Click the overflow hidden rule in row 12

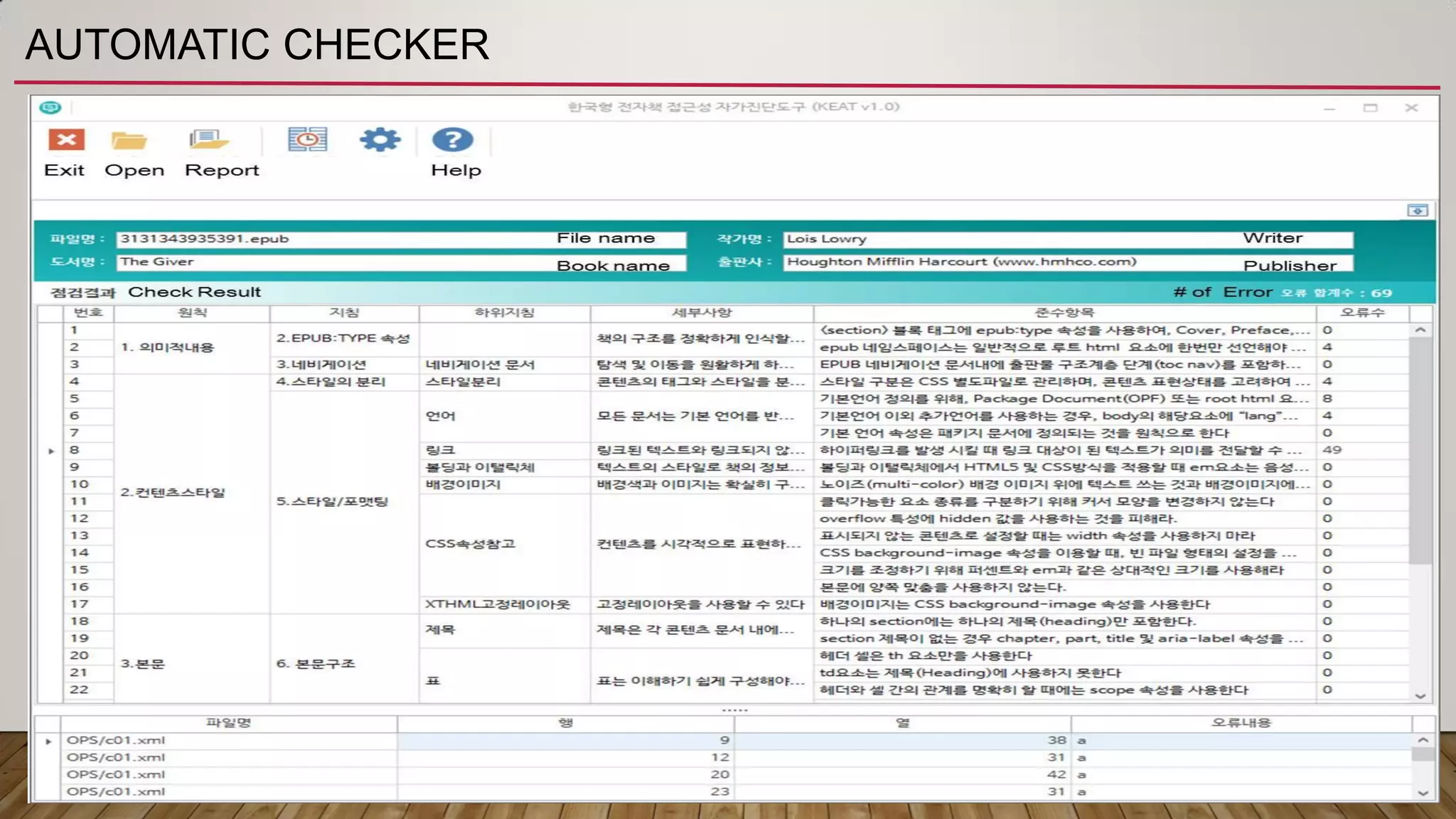pyautogui.click(x=1064, y=519)
